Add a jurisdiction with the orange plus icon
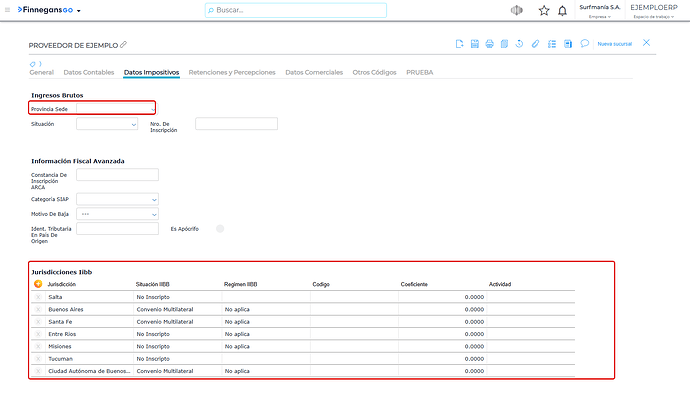The image size is (690, 402). coord(38,284)
